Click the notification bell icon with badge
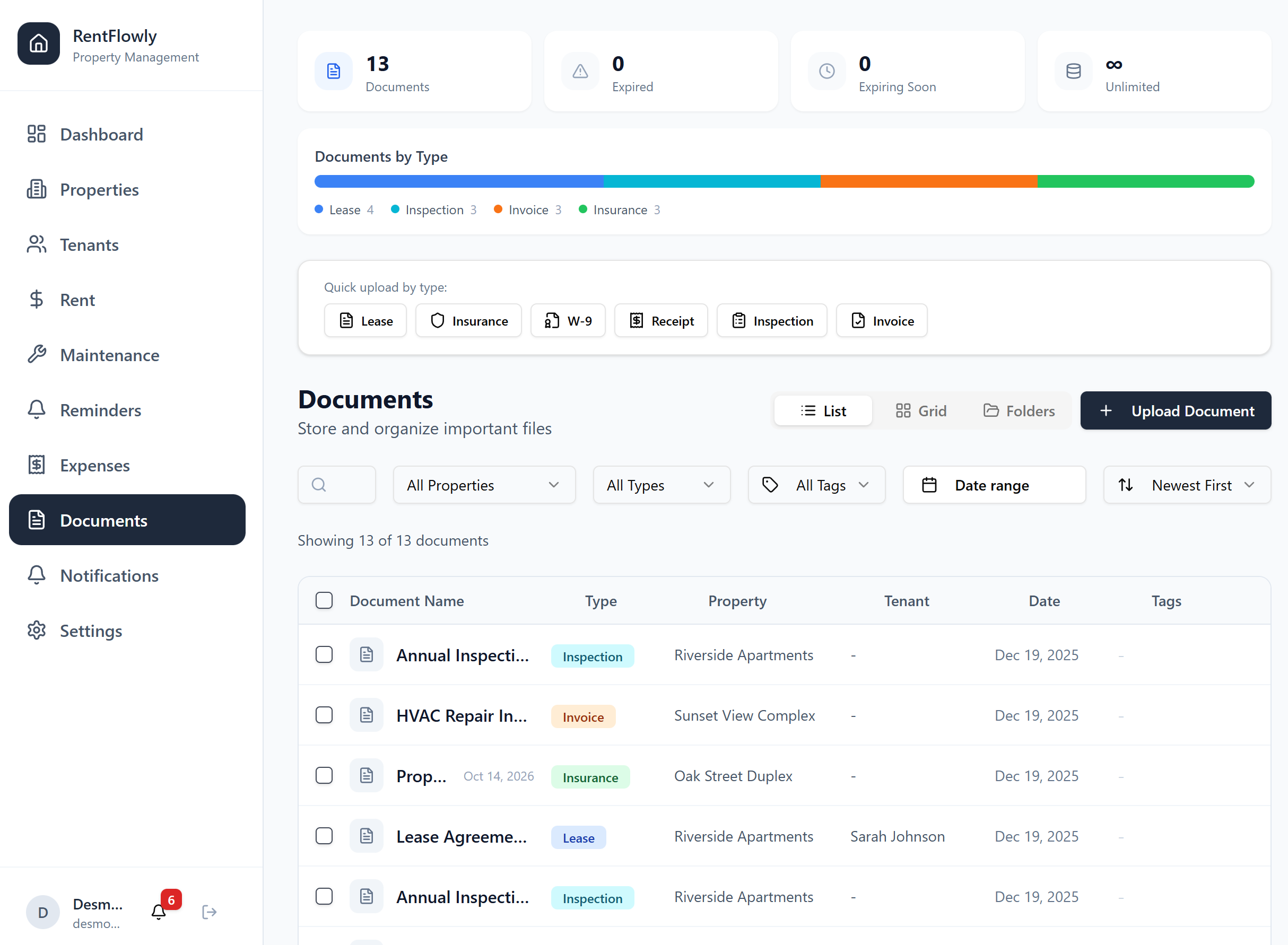 (159, 911)
